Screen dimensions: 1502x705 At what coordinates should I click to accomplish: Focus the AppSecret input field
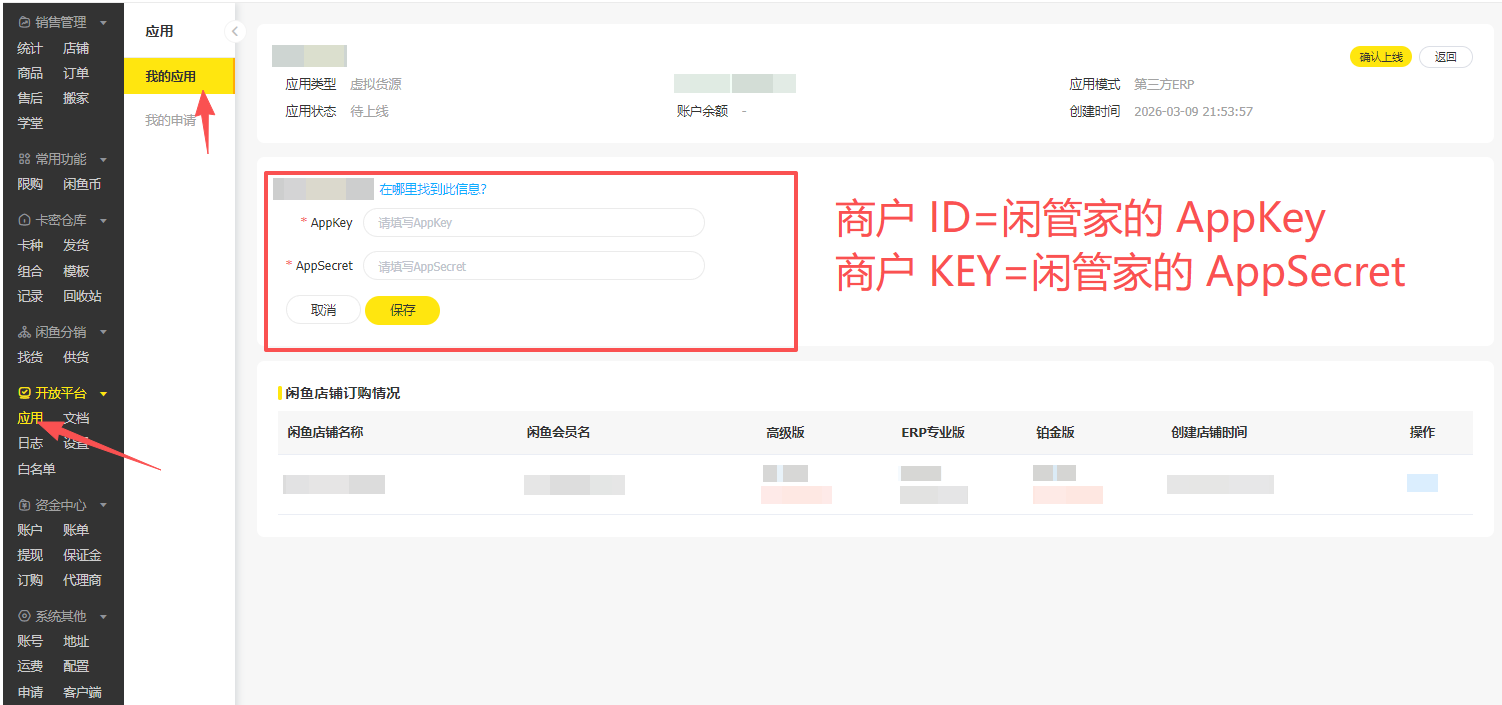534,266
